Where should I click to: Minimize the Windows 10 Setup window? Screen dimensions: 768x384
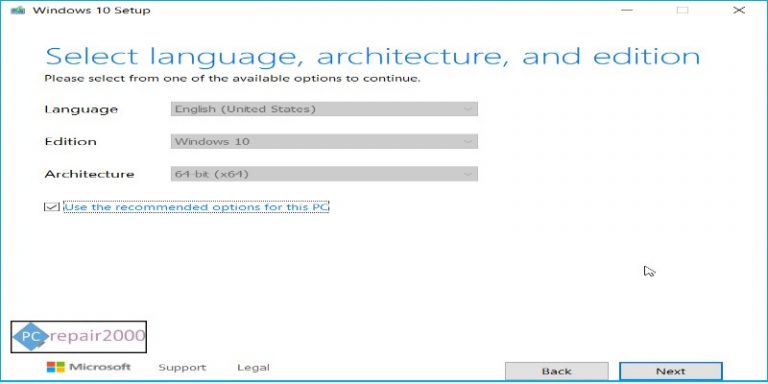coord(626,10)
